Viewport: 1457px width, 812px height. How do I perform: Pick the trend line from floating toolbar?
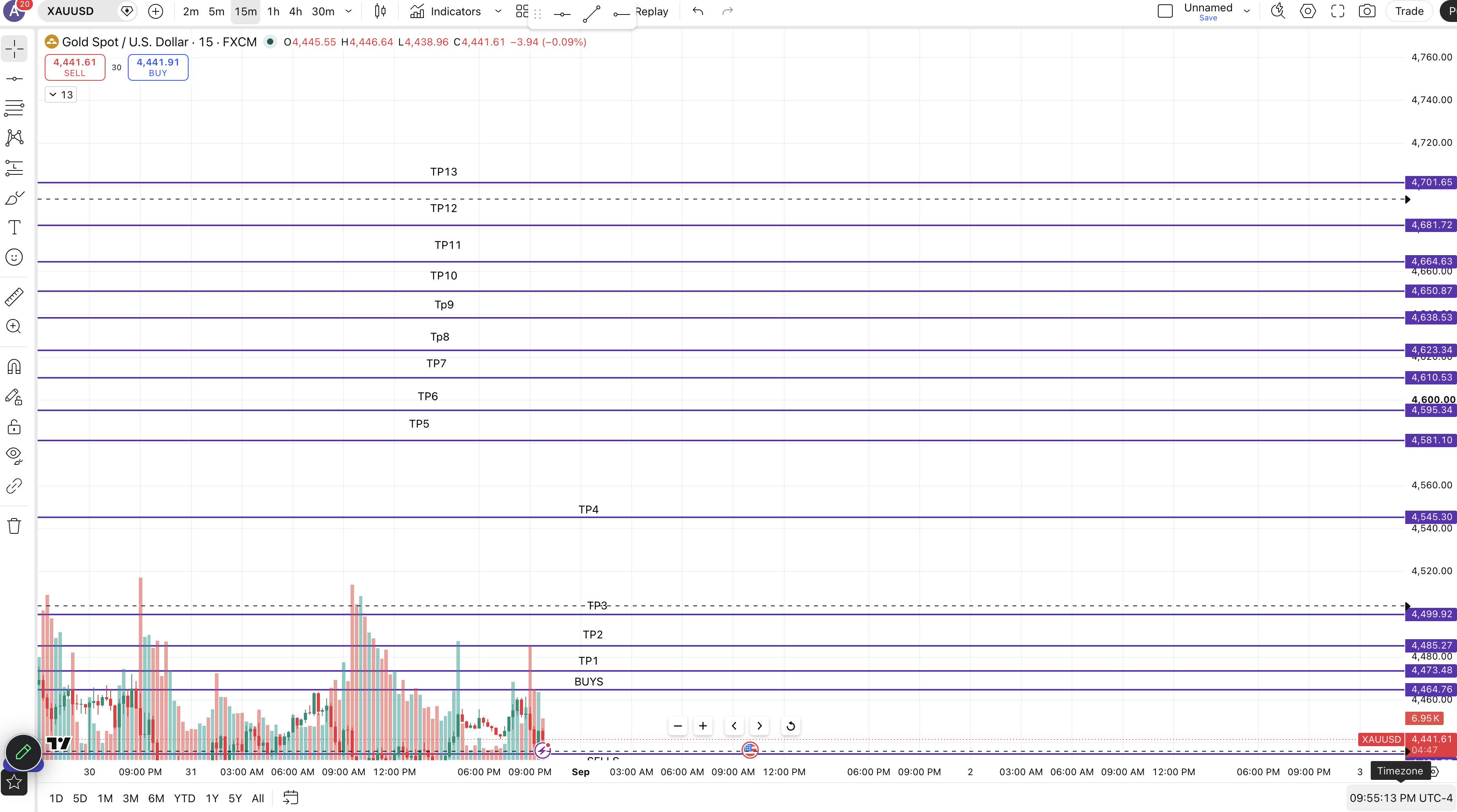[592, 14]
